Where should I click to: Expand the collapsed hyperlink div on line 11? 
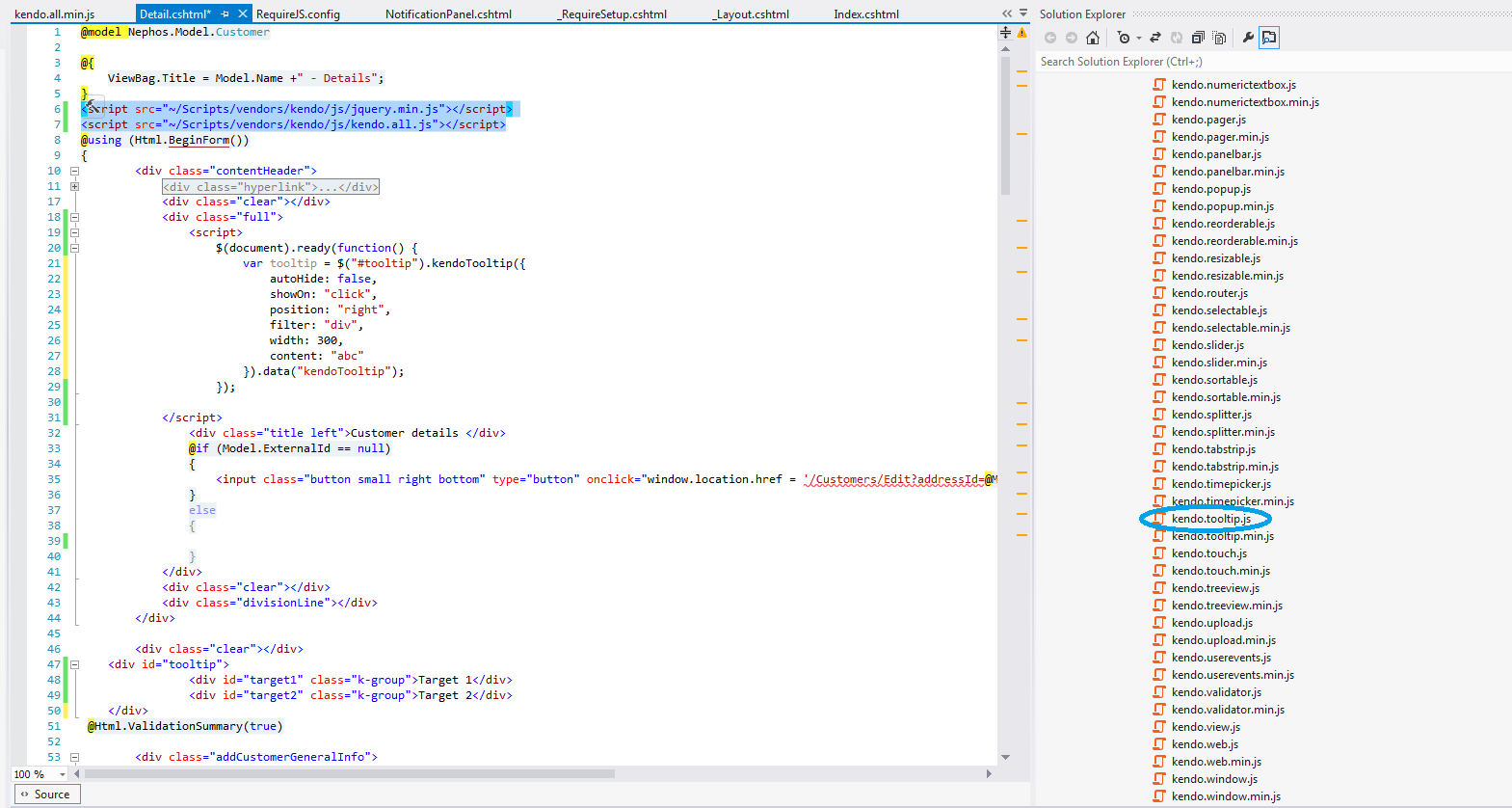point(74,186)
